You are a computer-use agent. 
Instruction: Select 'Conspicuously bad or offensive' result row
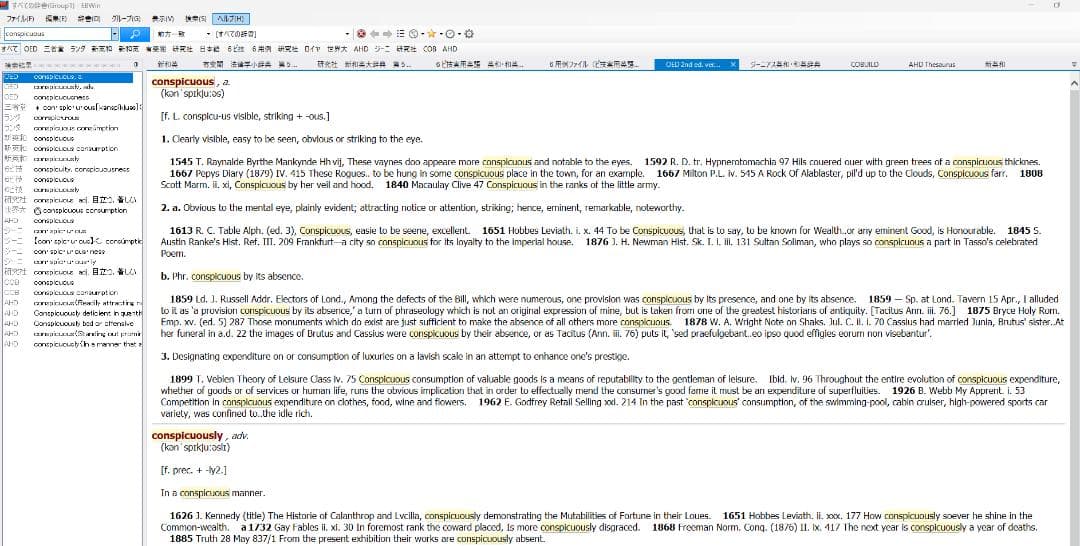[x=71, y=324]
